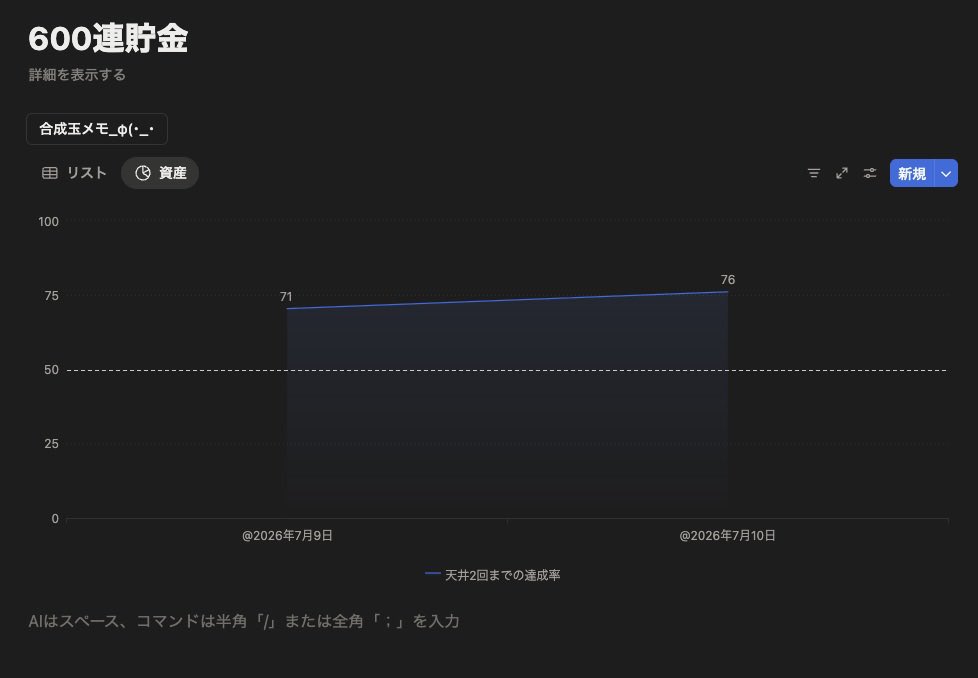978x678 pixels.
Task: Click y-axis value 50
Action: (52, 370)
